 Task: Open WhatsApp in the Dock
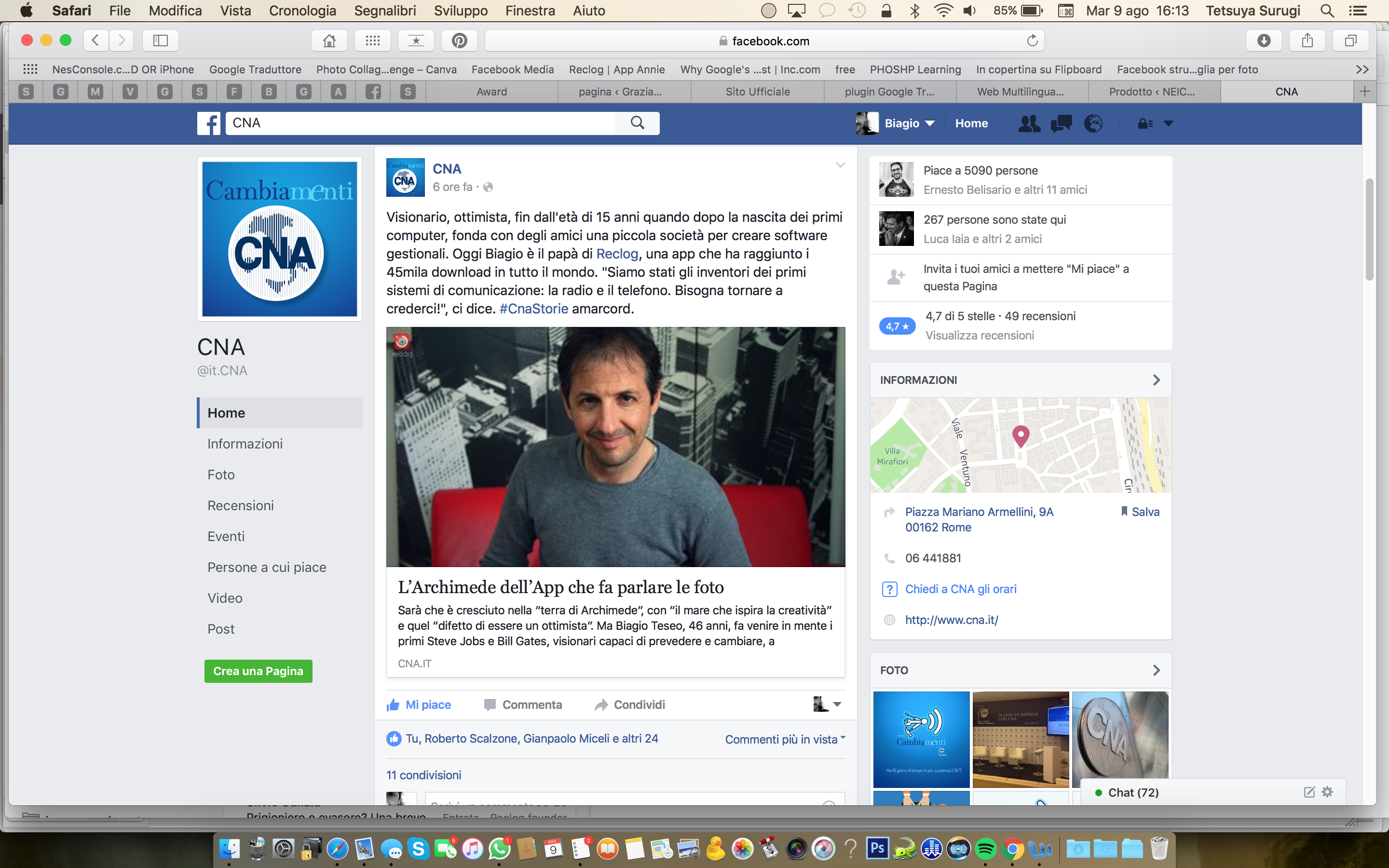499,849
